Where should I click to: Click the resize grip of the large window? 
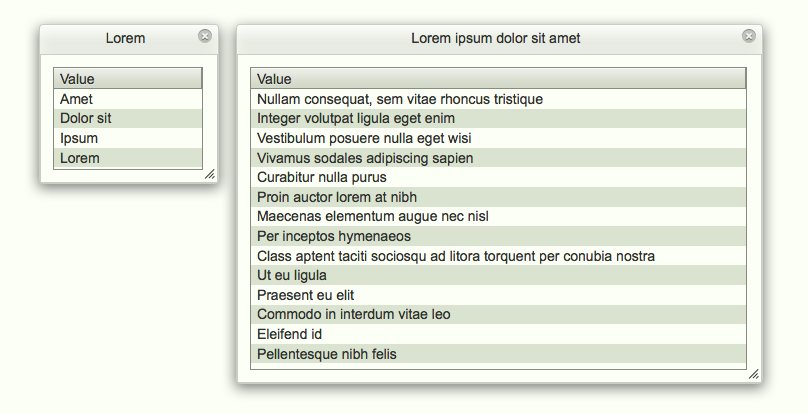click(x=754, y=374)
